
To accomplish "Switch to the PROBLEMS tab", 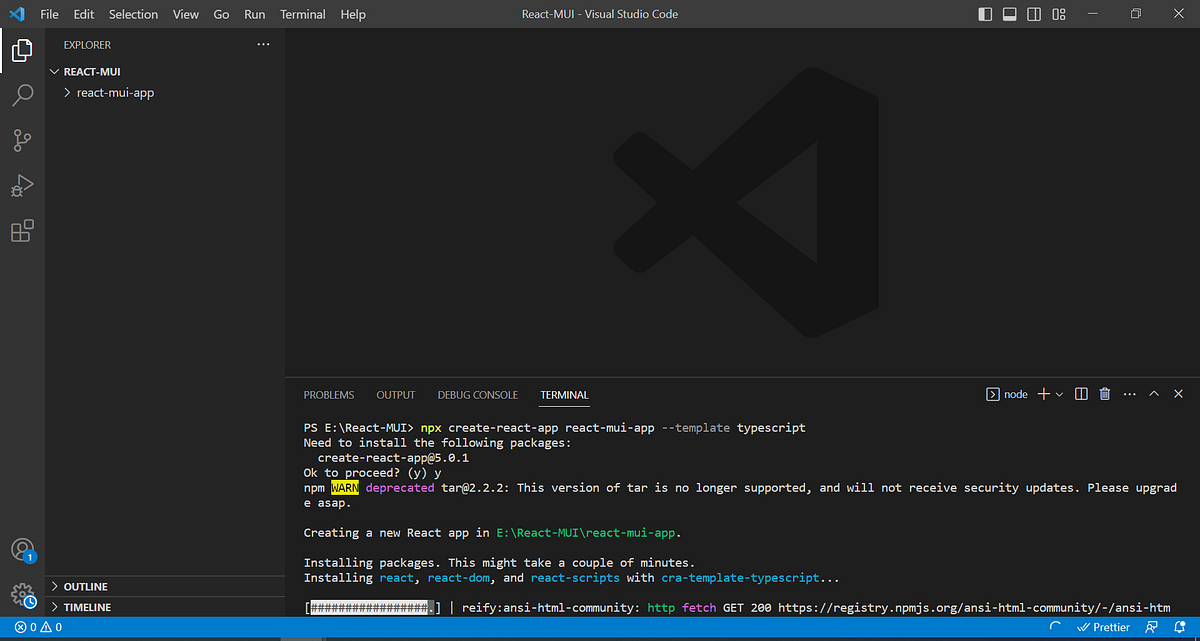I will coord(329,395).
